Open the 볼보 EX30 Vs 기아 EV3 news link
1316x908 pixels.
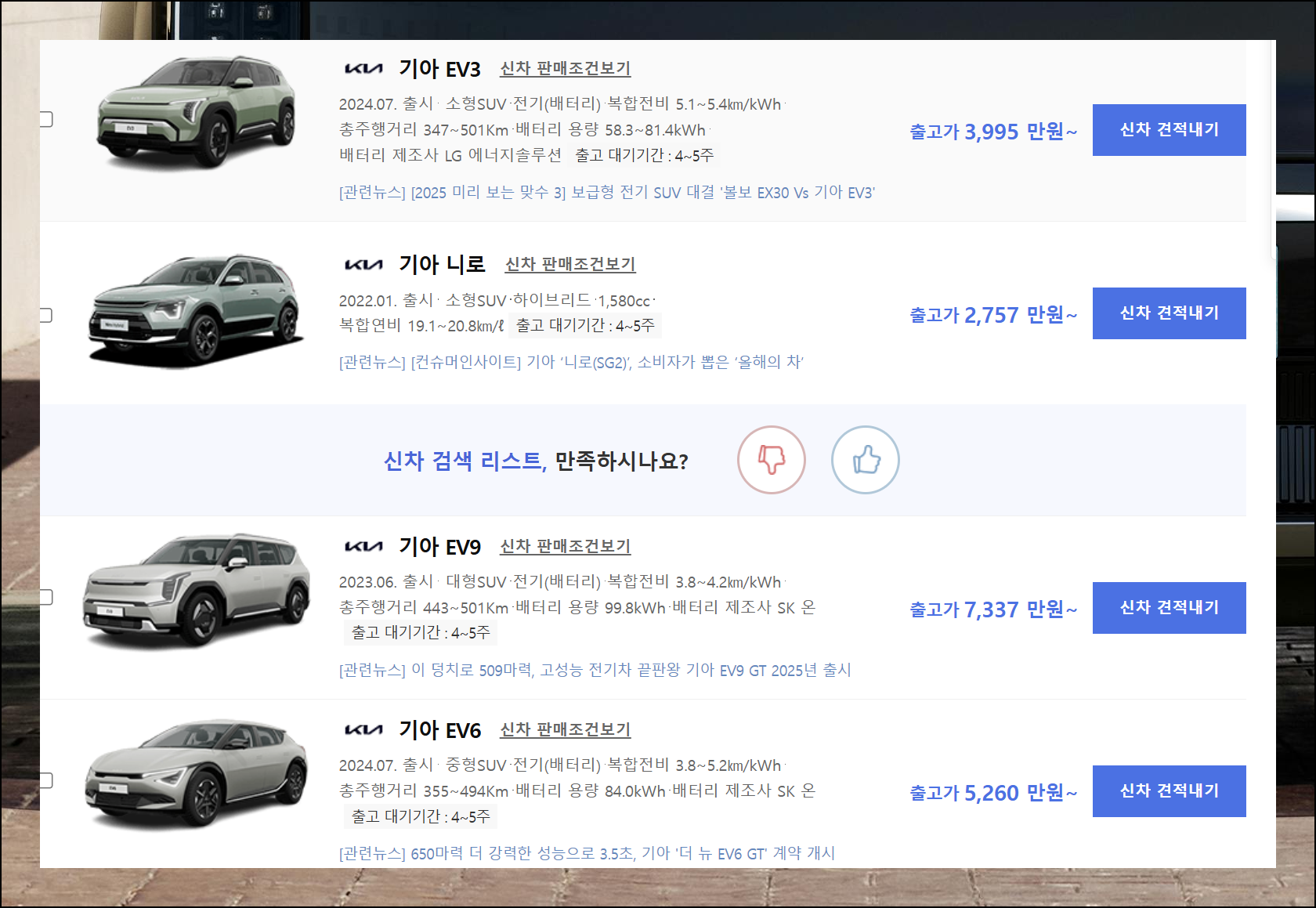[607, 193]
